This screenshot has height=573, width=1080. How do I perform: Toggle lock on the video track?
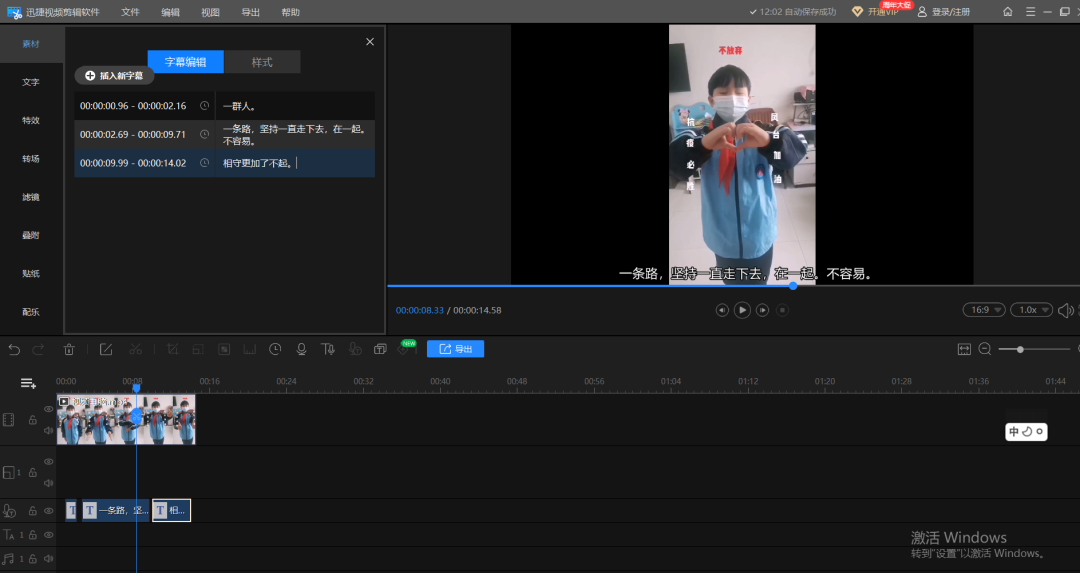(x=32, y=419)
